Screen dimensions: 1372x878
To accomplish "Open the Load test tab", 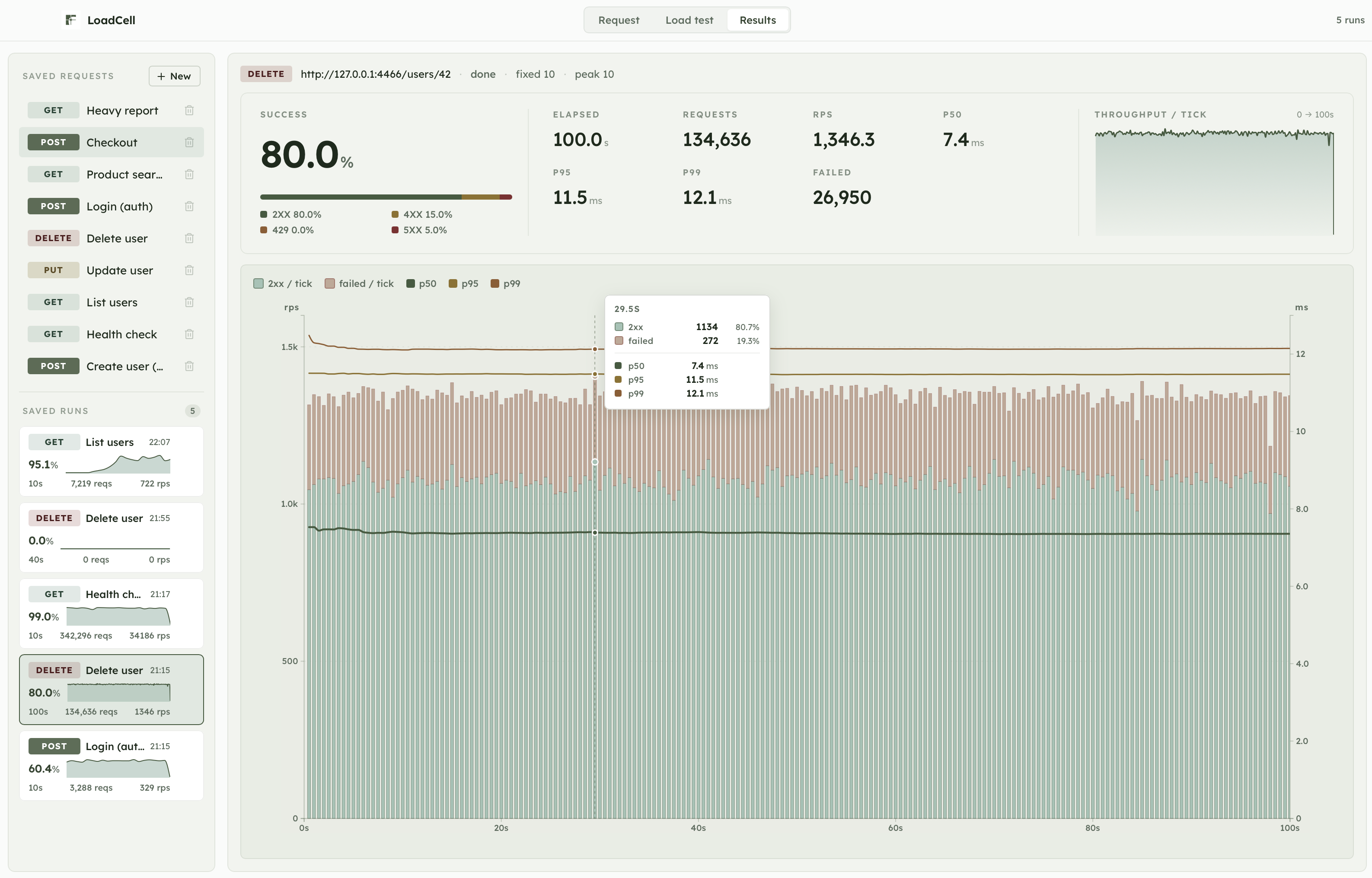I will coord(689,20).
